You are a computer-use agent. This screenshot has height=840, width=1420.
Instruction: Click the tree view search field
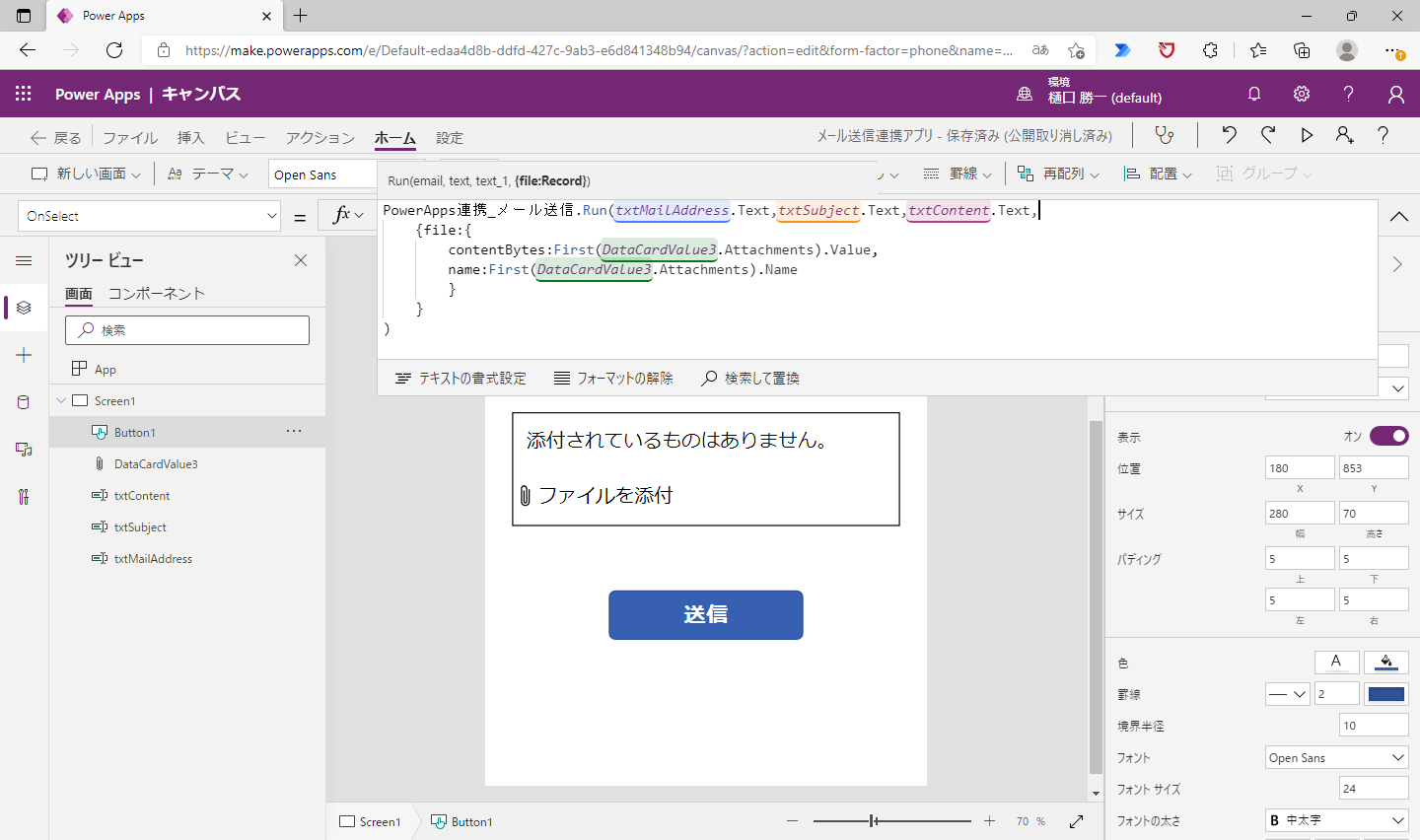tap(187, 330)
